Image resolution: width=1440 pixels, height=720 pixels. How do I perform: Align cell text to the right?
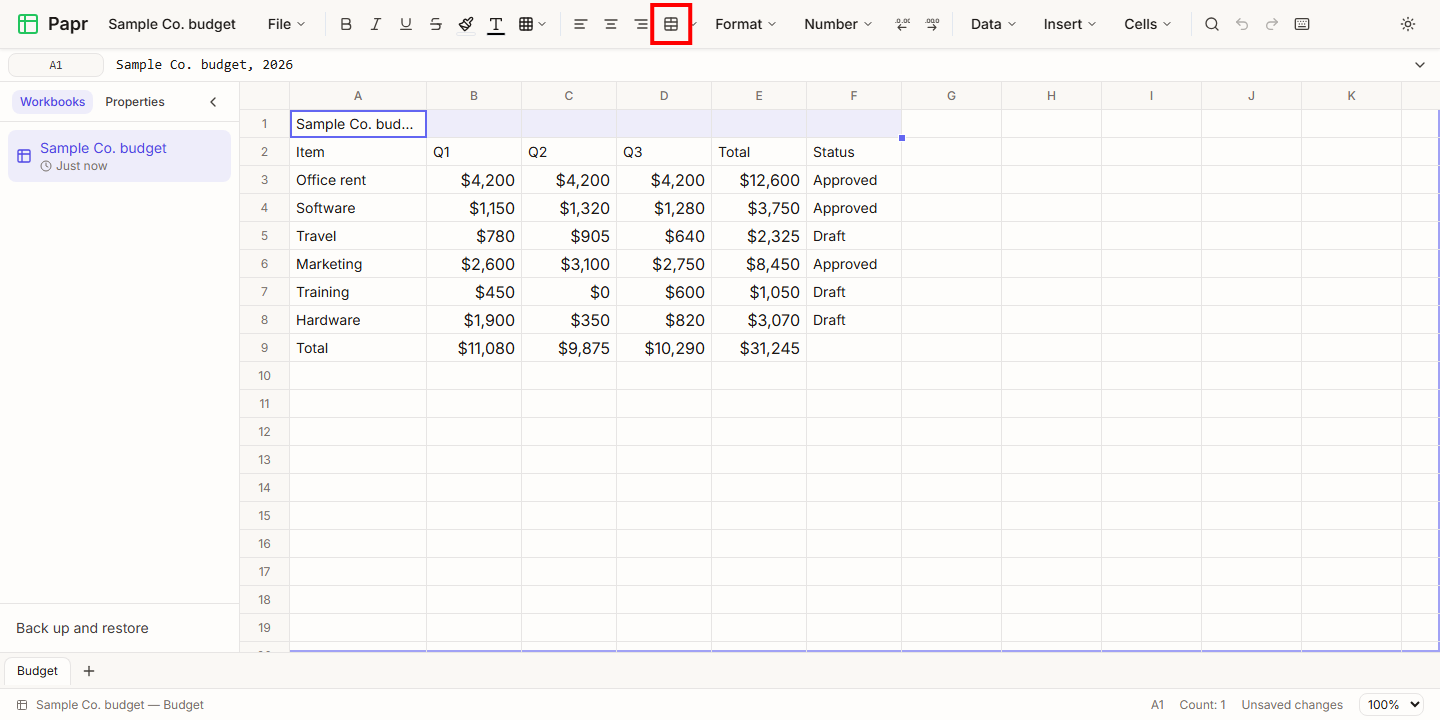coord(640,24)
